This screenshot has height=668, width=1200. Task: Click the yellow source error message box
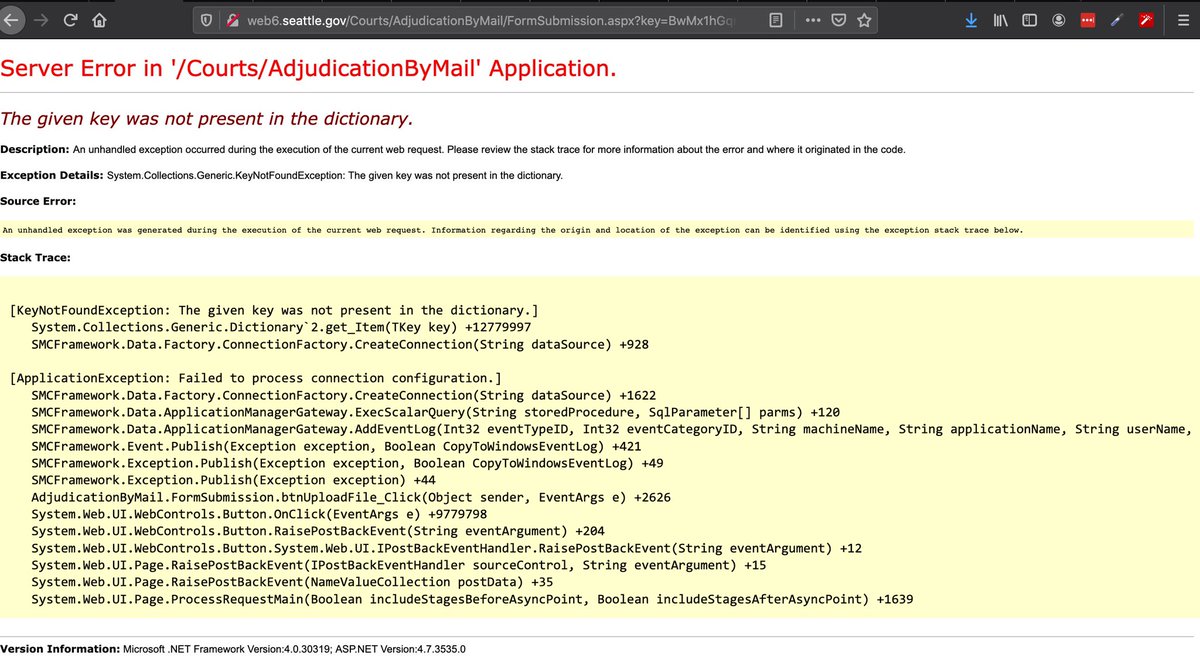click(x=597, y=230)
